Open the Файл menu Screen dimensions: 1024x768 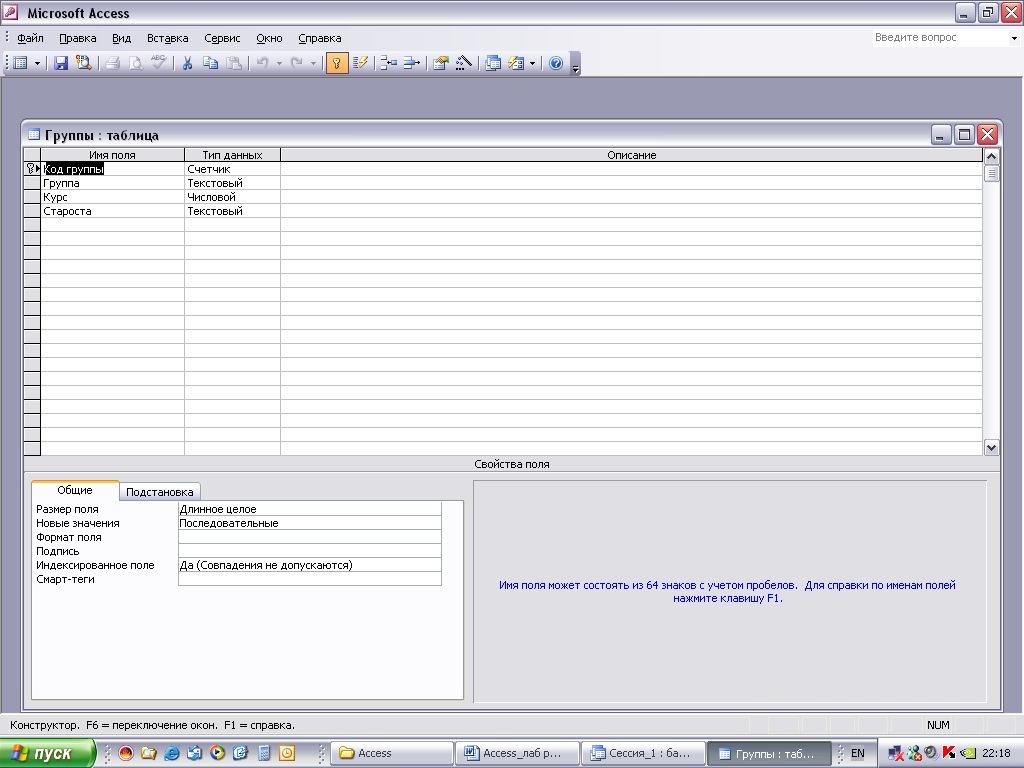(30, 38)
